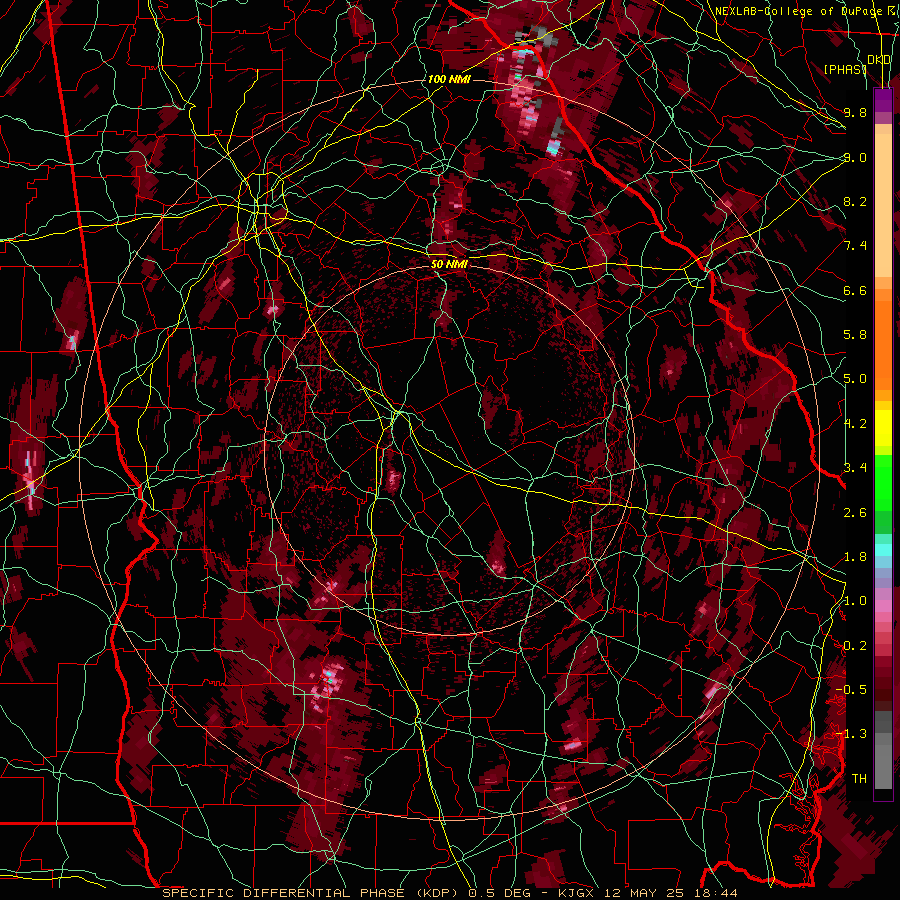Pick the 0.2 legend value

pos(855,646)
